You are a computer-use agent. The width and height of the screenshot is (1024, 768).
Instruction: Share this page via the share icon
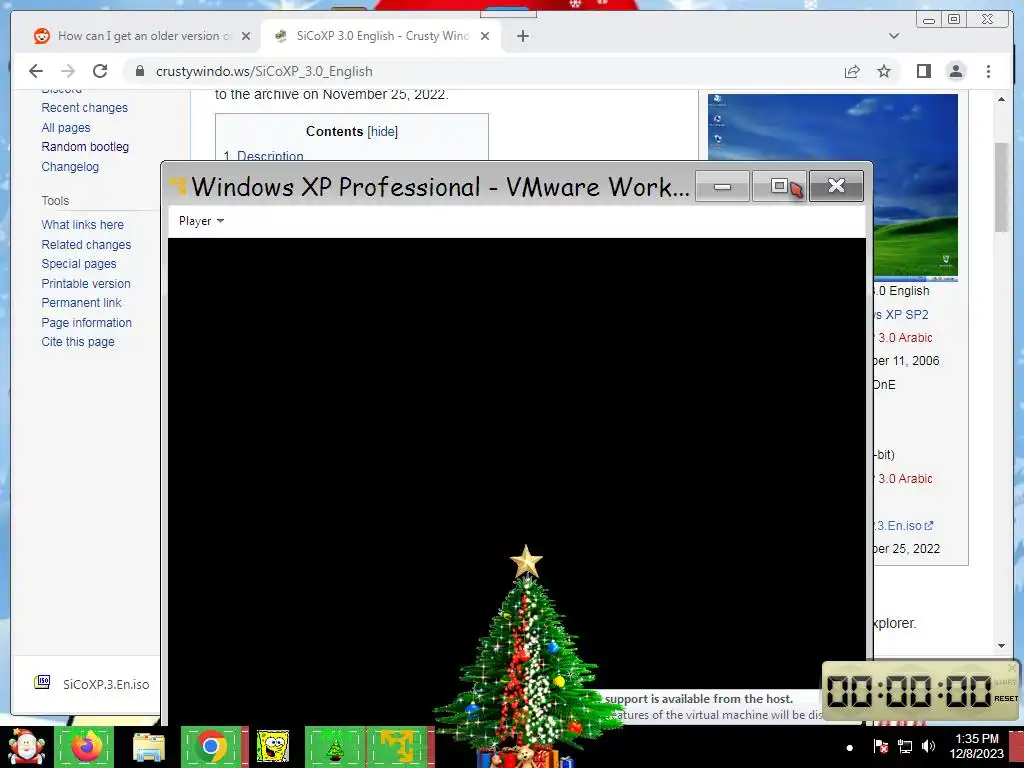[852, 71]
